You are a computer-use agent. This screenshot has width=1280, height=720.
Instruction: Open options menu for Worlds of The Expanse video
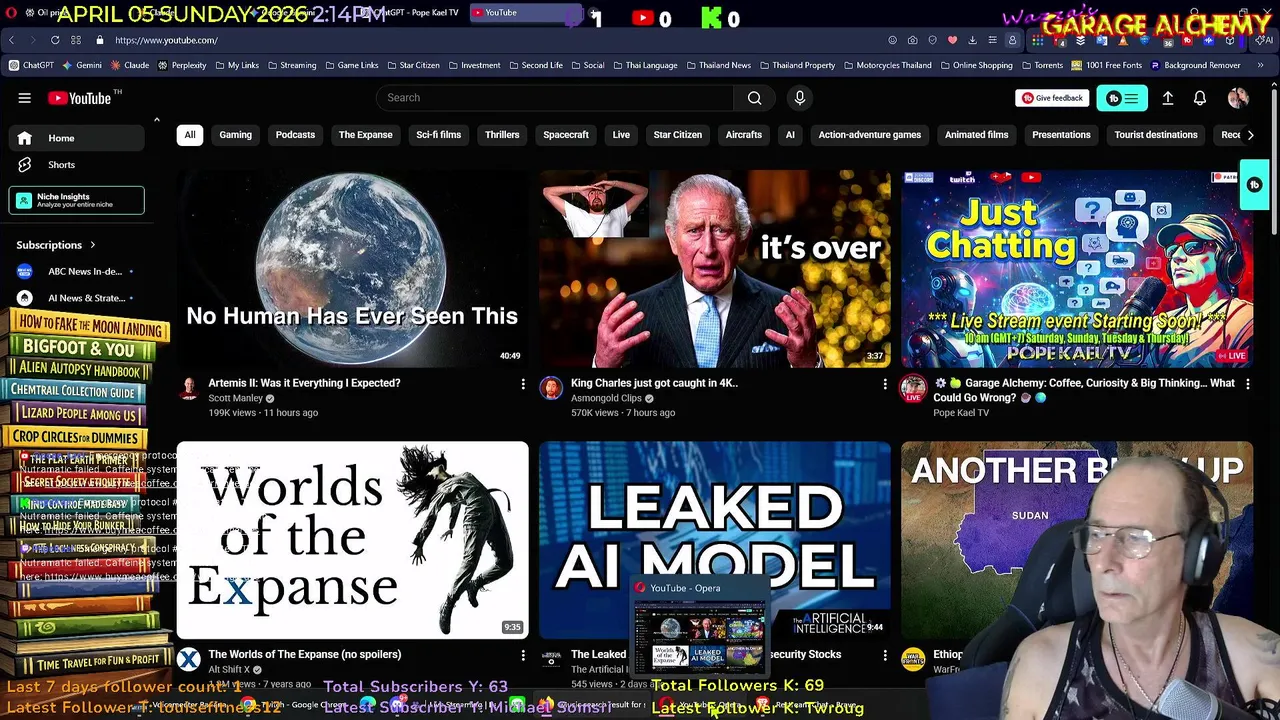pos(522,655)
